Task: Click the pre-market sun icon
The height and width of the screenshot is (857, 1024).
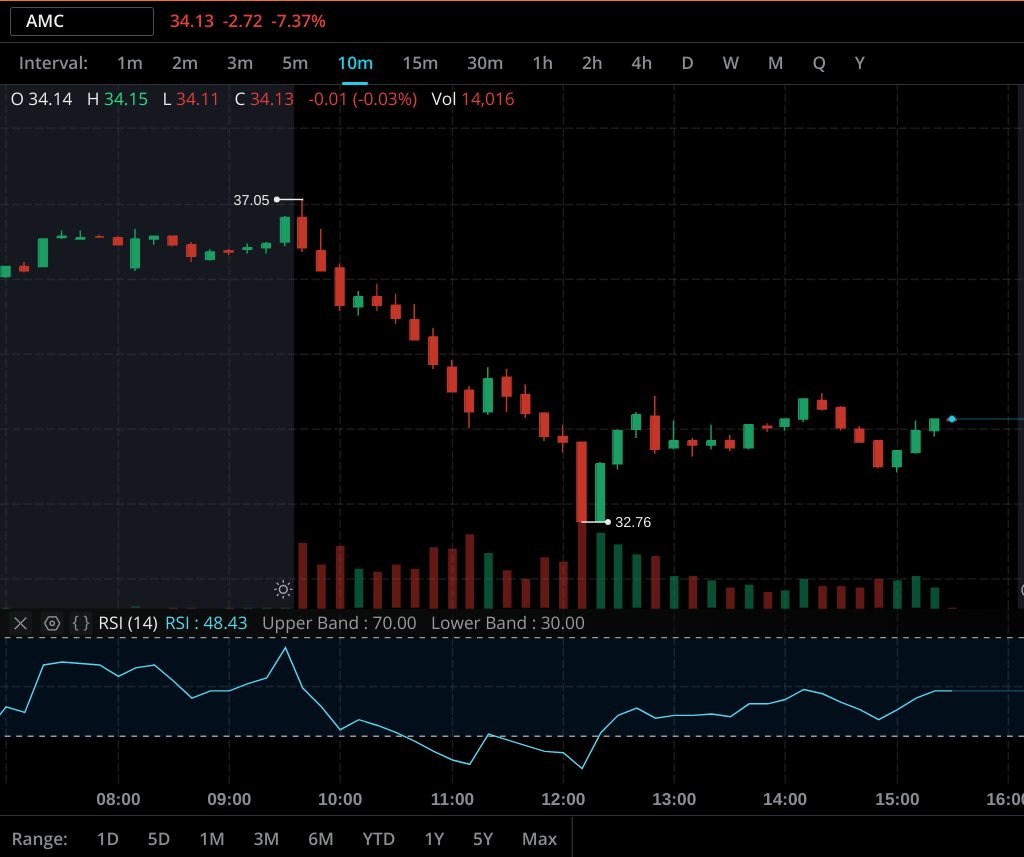Action: pyautogui.click(x=283, y=590)
